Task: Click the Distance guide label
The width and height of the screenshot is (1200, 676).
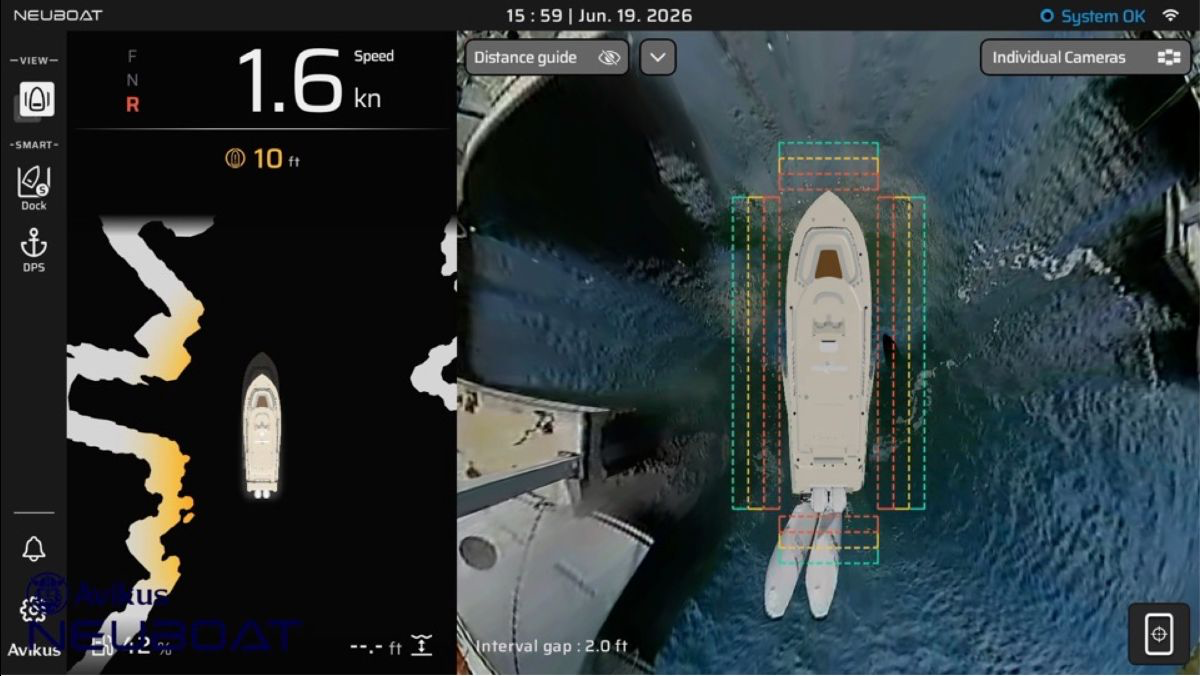Action: point(525,58)
